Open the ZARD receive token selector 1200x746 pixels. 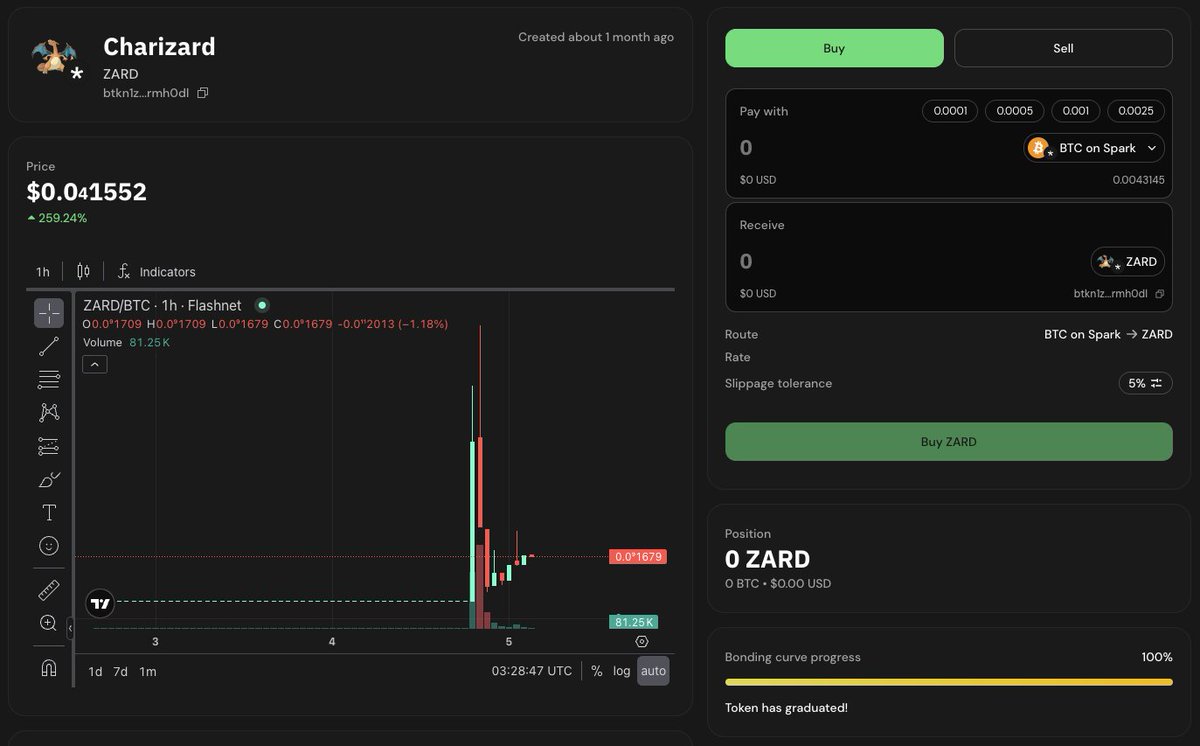coord(1127,261)
